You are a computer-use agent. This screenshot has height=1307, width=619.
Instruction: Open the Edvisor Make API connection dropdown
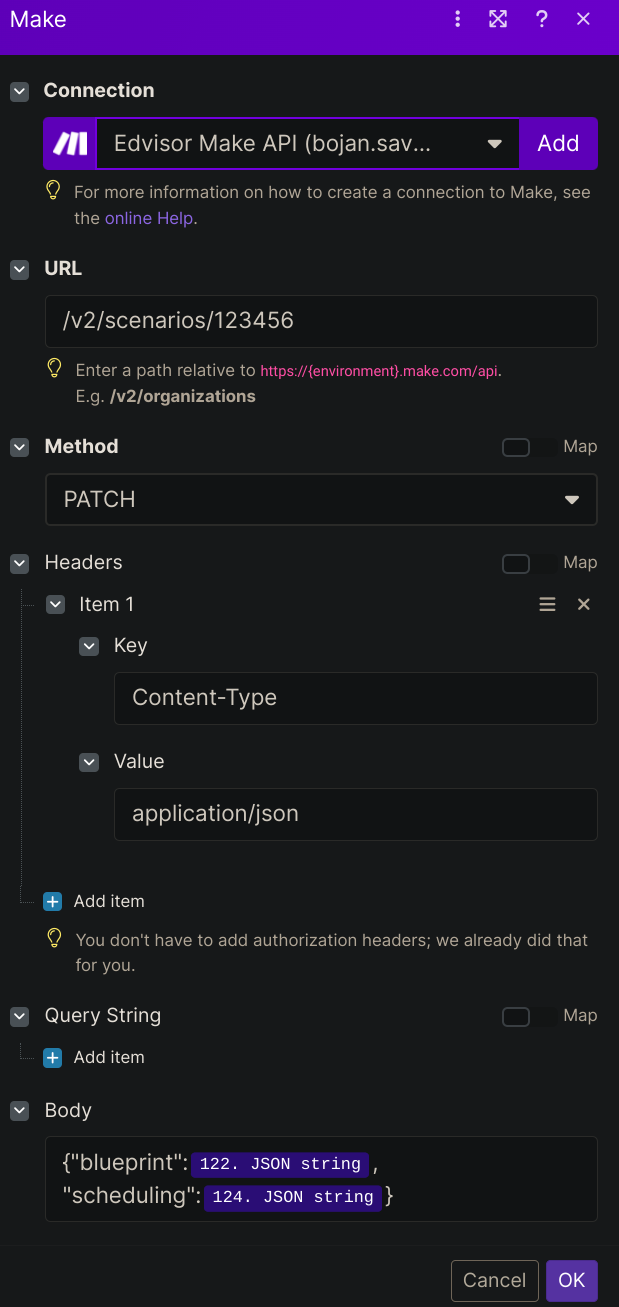pyautogui.click(x=308, y=143)
